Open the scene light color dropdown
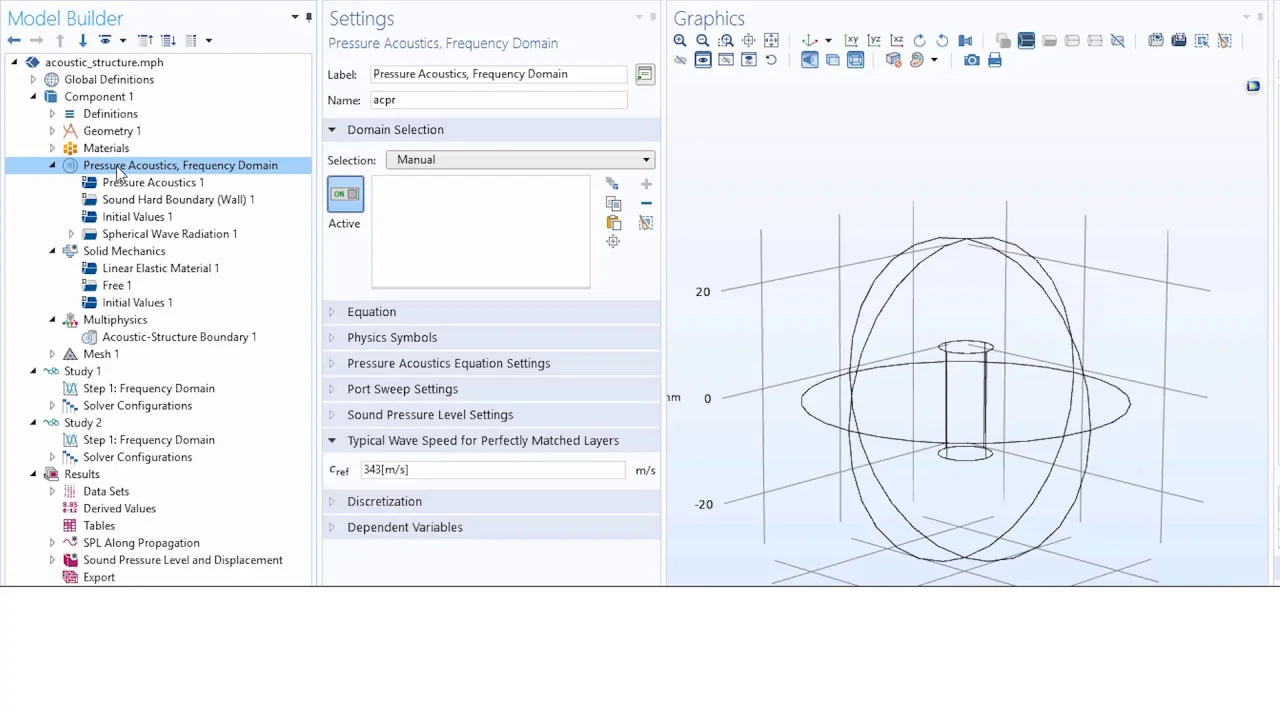The image size is (1280, 720). pos(934,60)
